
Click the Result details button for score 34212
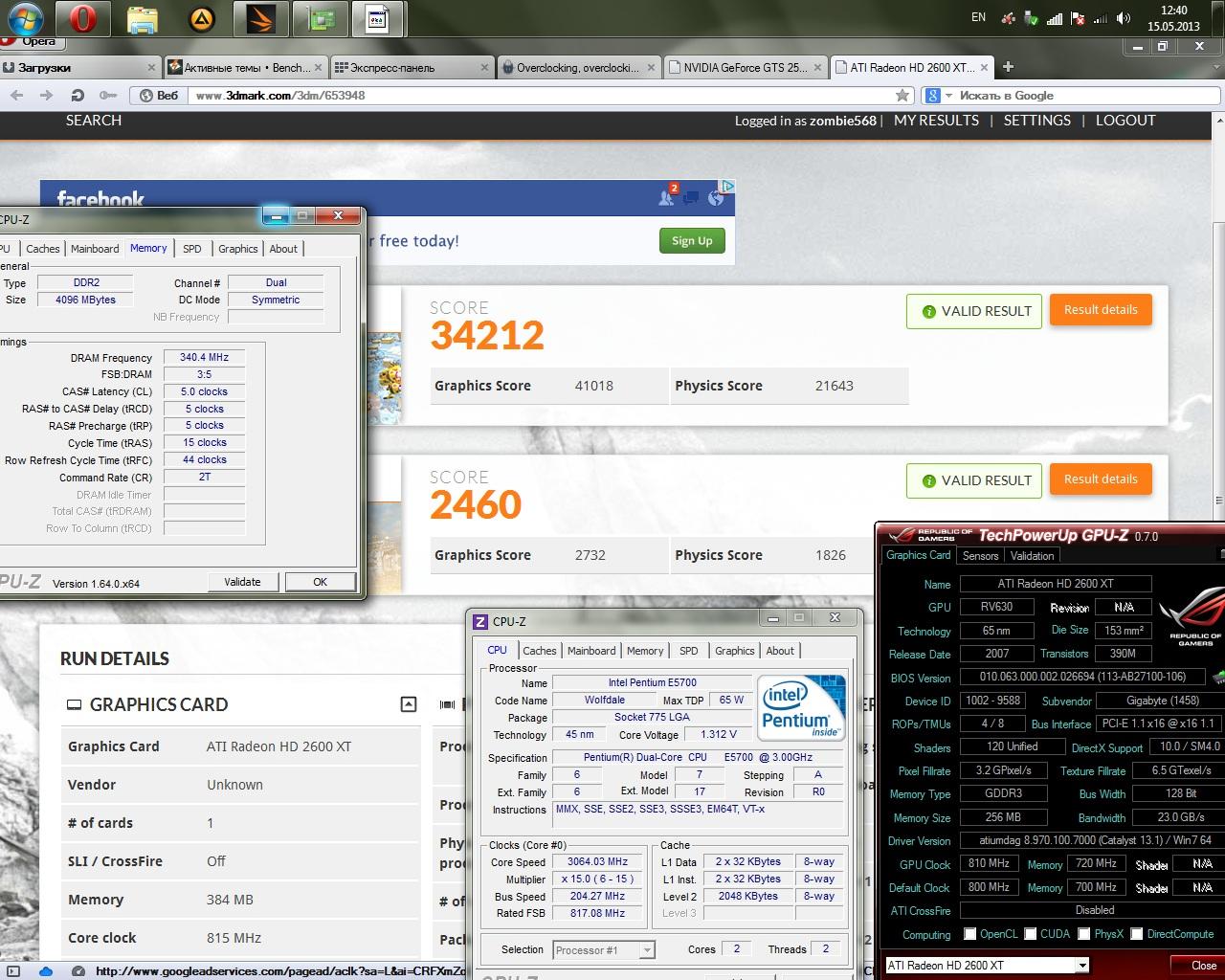pyautogui.click(x=1101, y=310)
